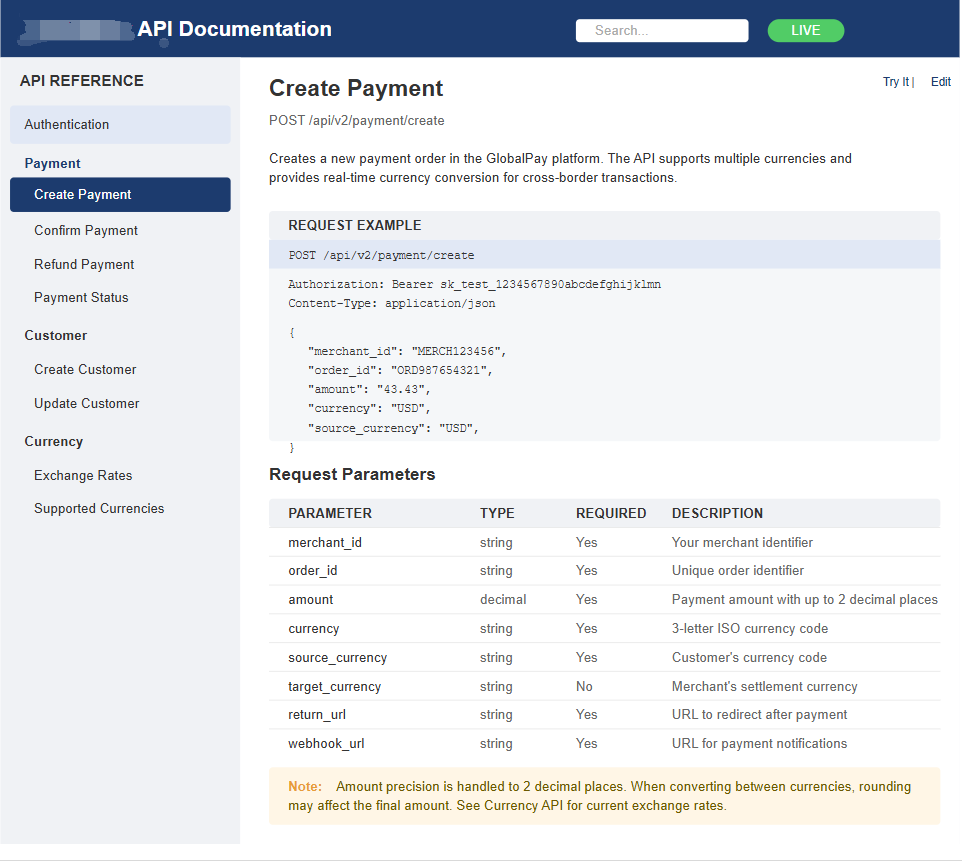Go to Update Customer page
This screenshot has width=962, height=861.
pyautogui.click(x=87, y=403)
